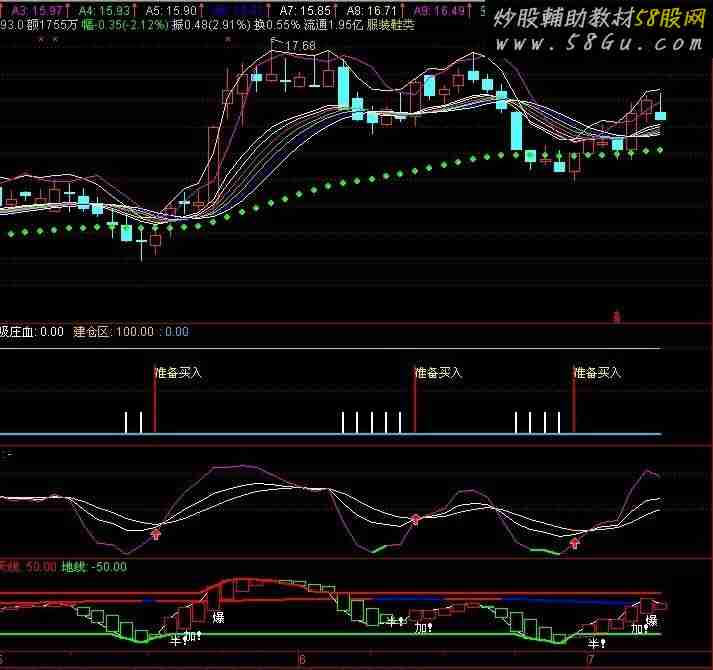Click the middle 加! marker in bottom panel

coord(423,628)
